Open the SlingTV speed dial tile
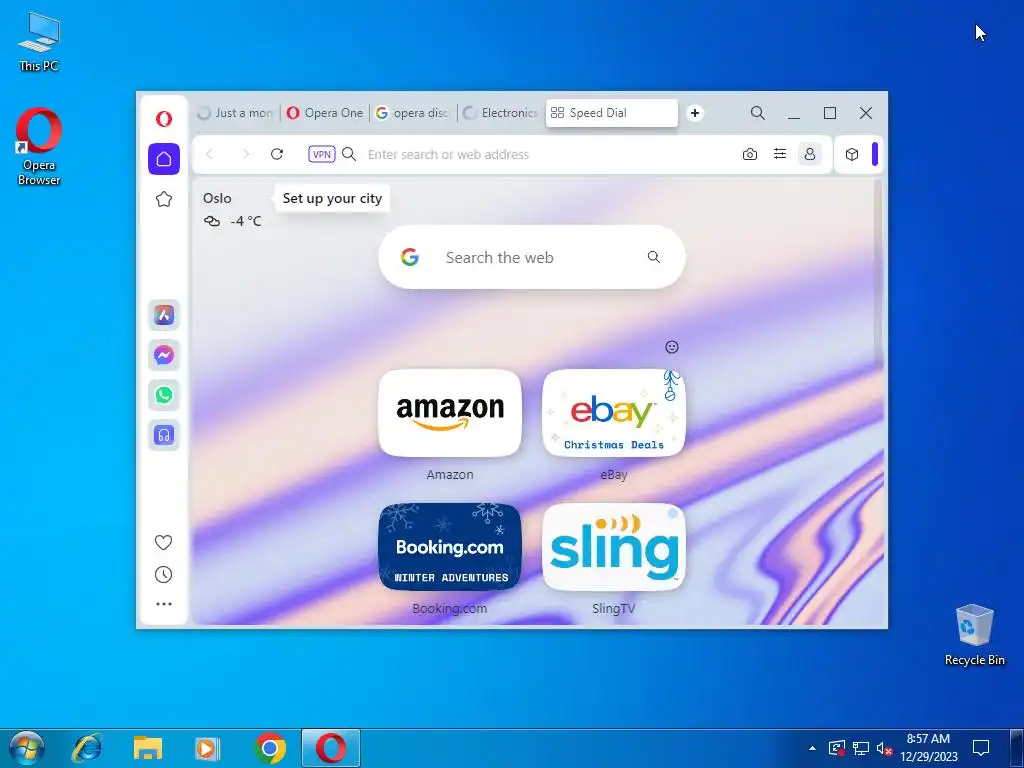Screen dimensions: 1024x768 tap(614, 547)
